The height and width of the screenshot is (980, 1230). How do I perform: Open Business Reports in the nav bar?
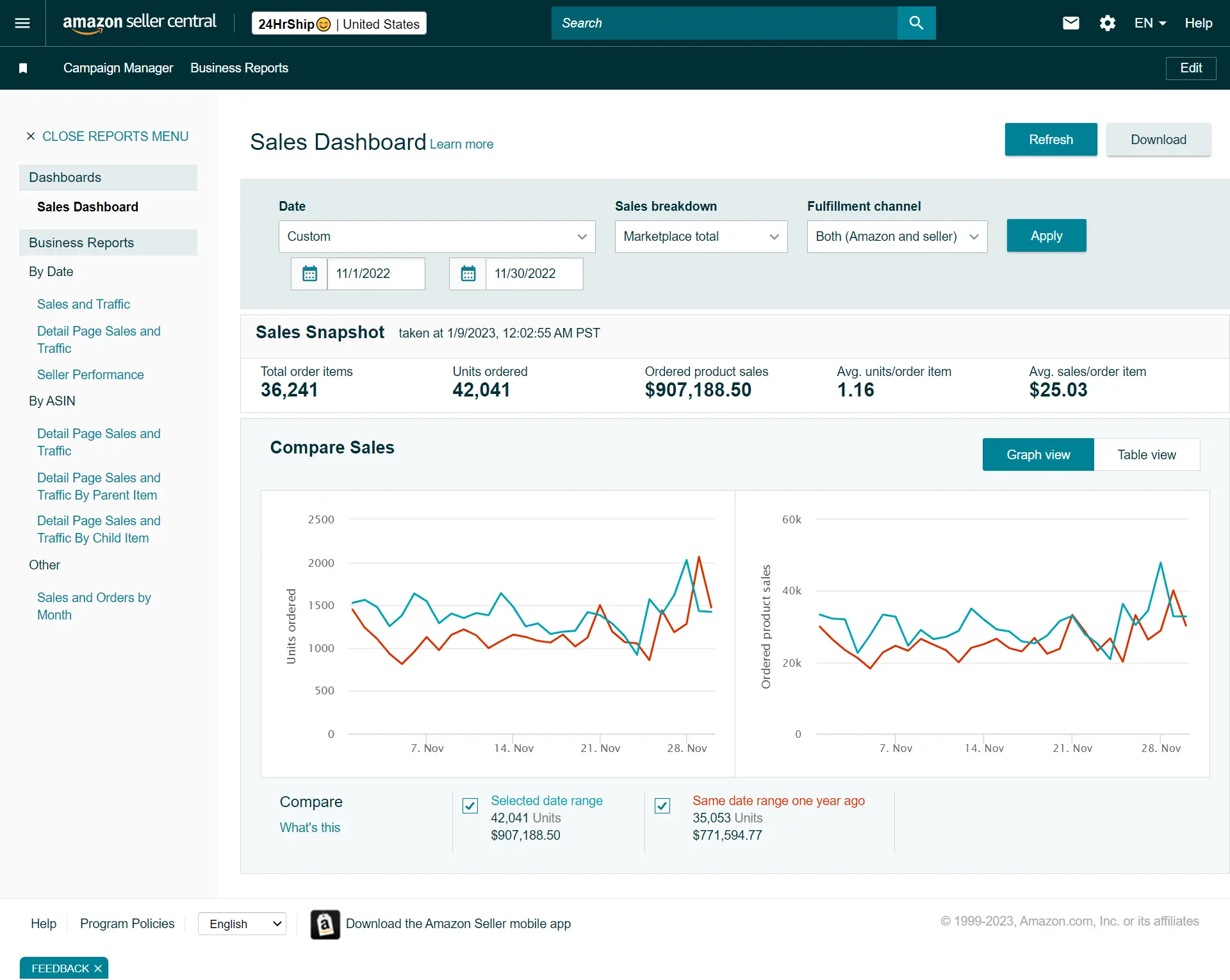coord(239,68)
